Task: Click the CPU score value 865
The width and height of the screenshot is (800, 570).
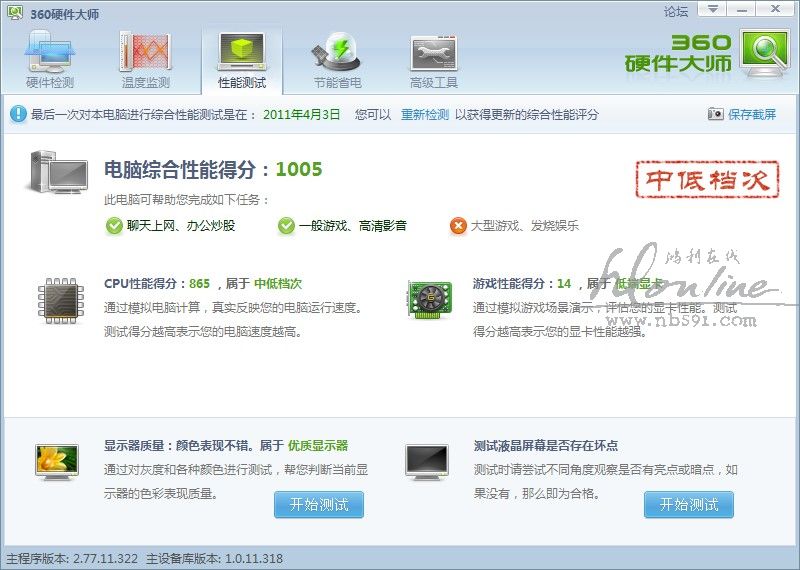Action: pyautogui.click(x=199, y=284)
